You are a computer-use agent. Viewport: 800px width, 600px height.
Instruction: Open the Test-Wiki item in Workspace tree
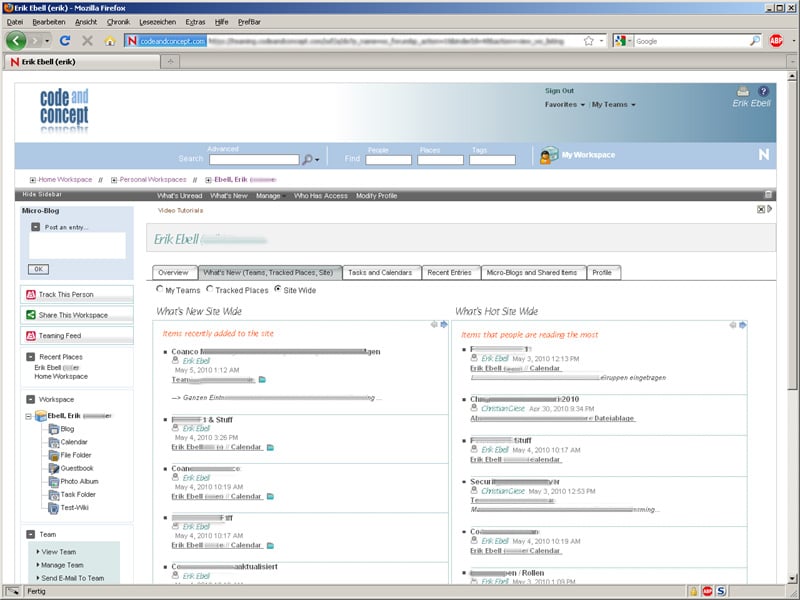[x=74, y=508]
